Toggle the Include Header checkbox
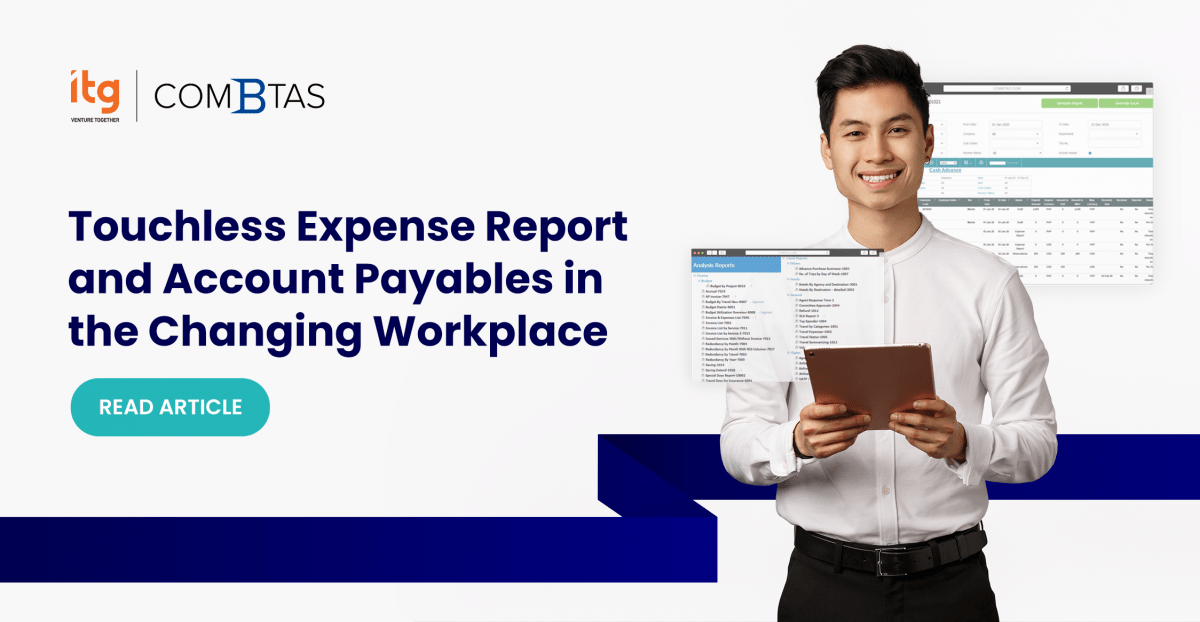Viewport: 1200px width, 622px height. [1089, 152]
